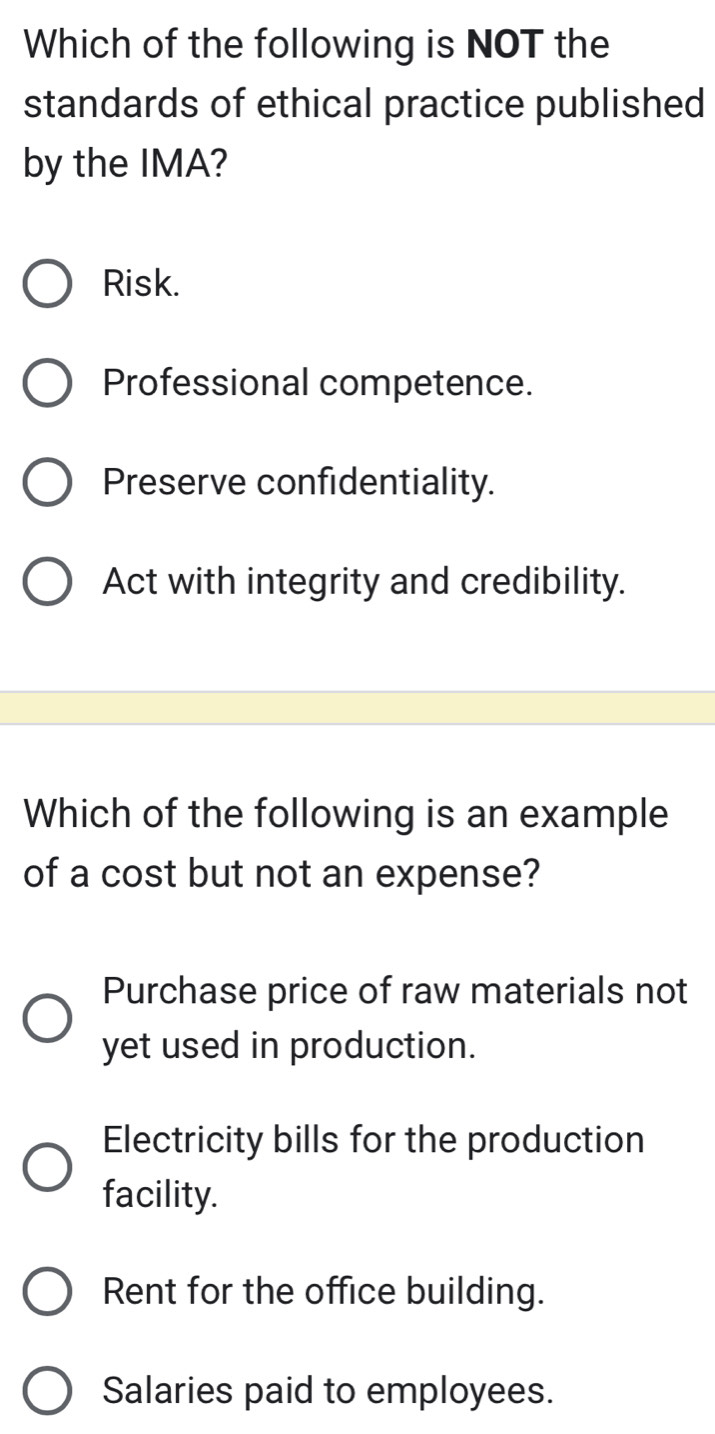The height and width of the screenshot is (1434, 715).
Task: Click the 'Act with integrity and credibility.' text
Action: click(365, 582)
